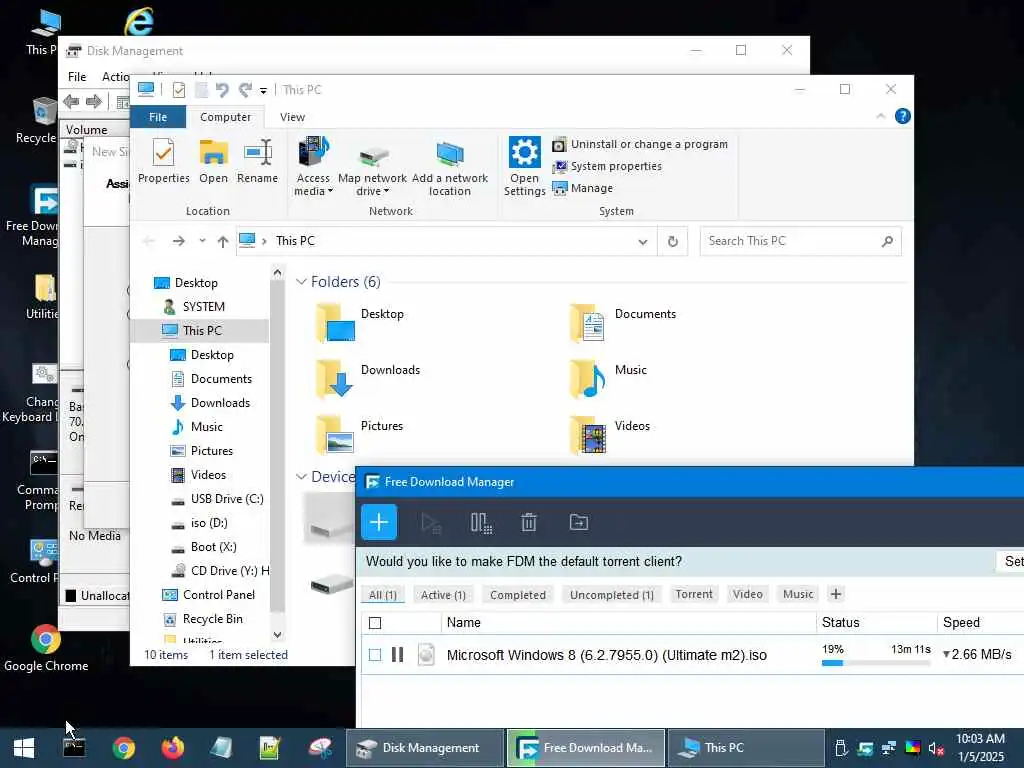This screenshot has width=1024, height=768.
Task: Click Manage in the System group
Action: click(583, 188)
